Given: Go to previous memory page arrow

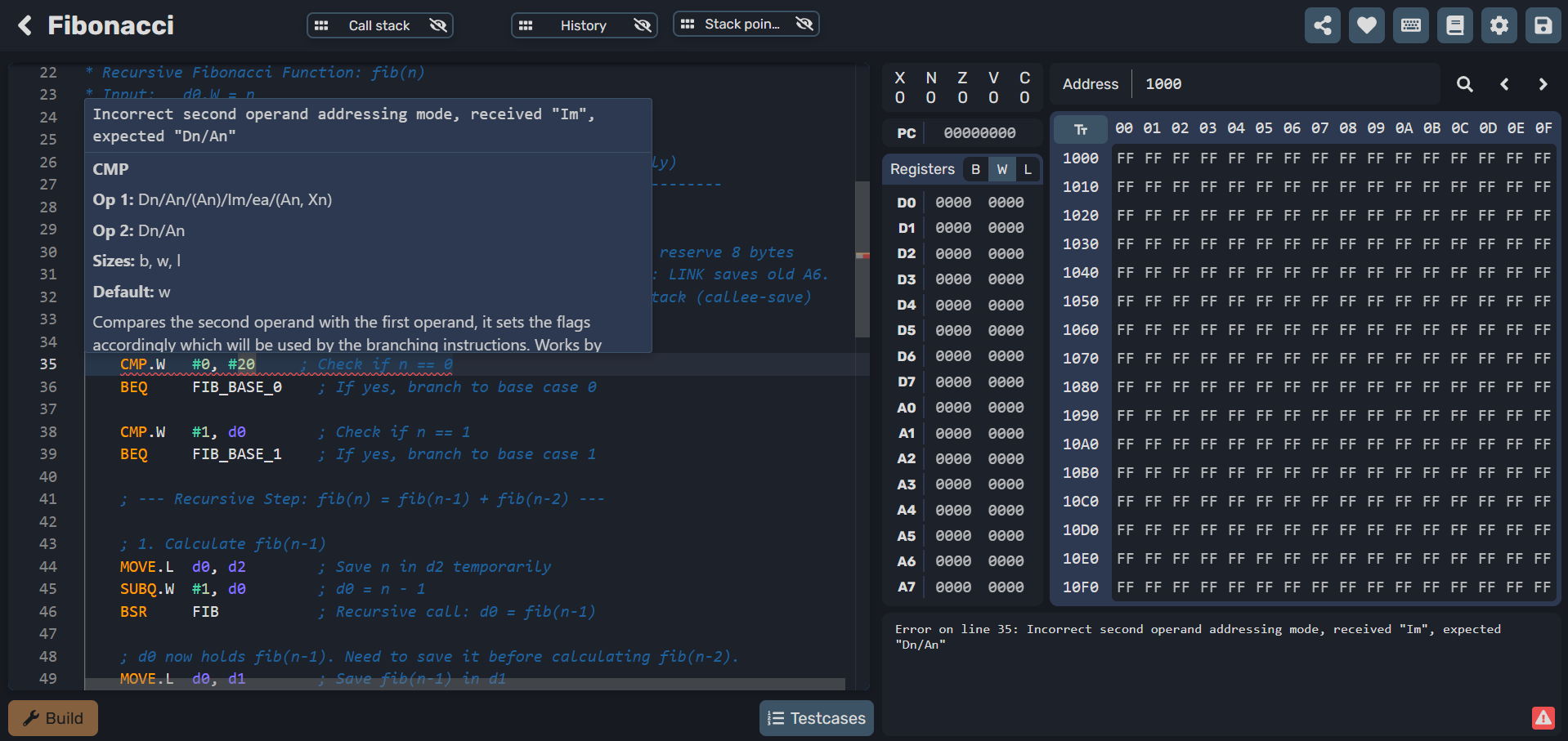Looking at the screenshot, I should [1504, 84].
